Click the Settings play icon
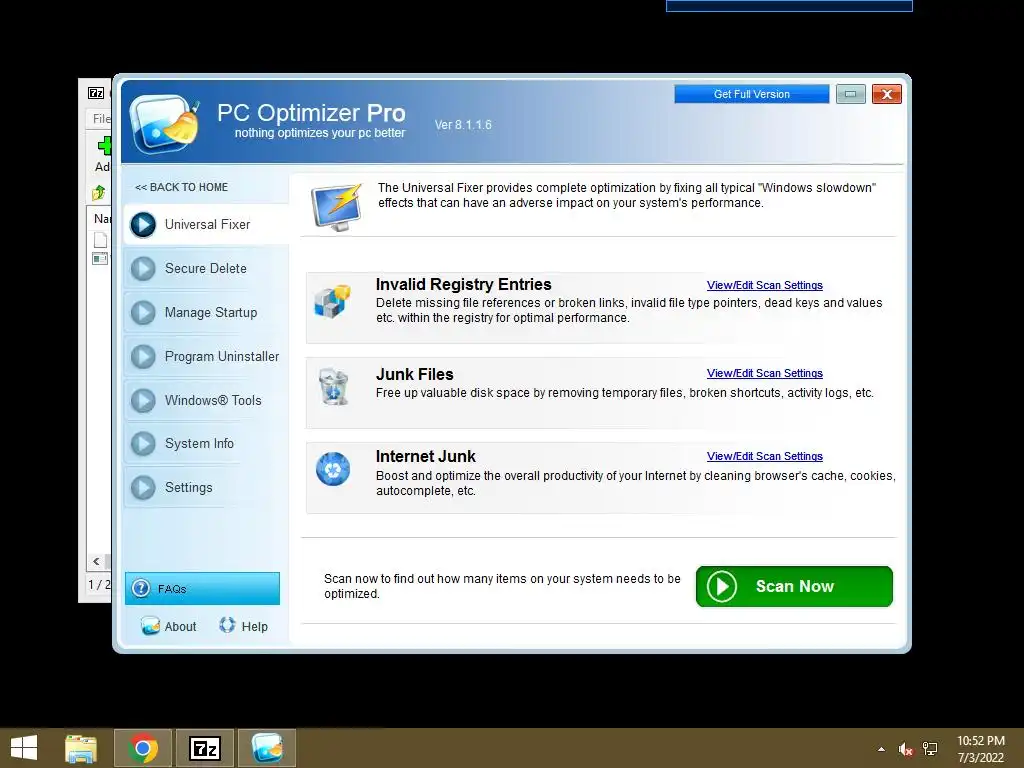Image resolution: width=1024 pixels, height=768 pixels. tap(143, 488)
